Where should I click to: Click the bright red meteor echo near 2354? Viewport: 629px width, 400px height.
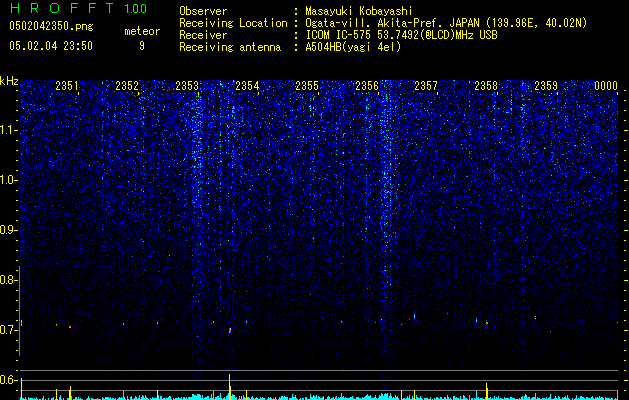coord(230,331)
